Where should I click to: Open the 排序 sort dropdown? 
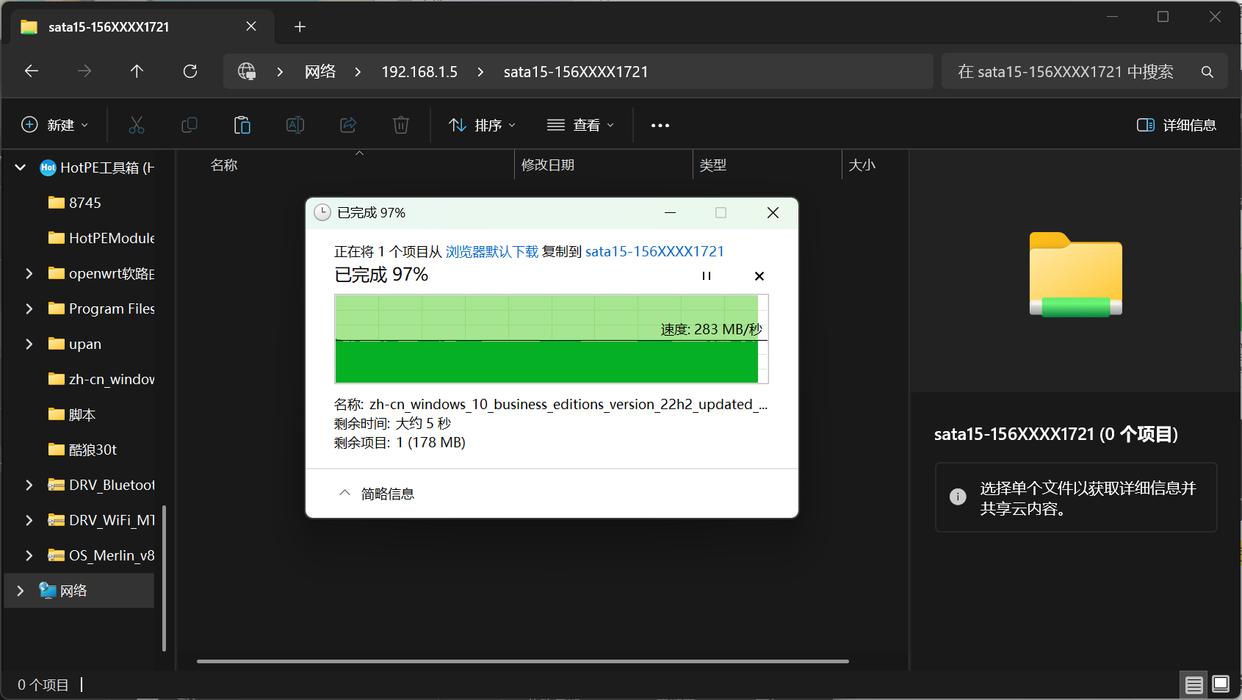482,125
